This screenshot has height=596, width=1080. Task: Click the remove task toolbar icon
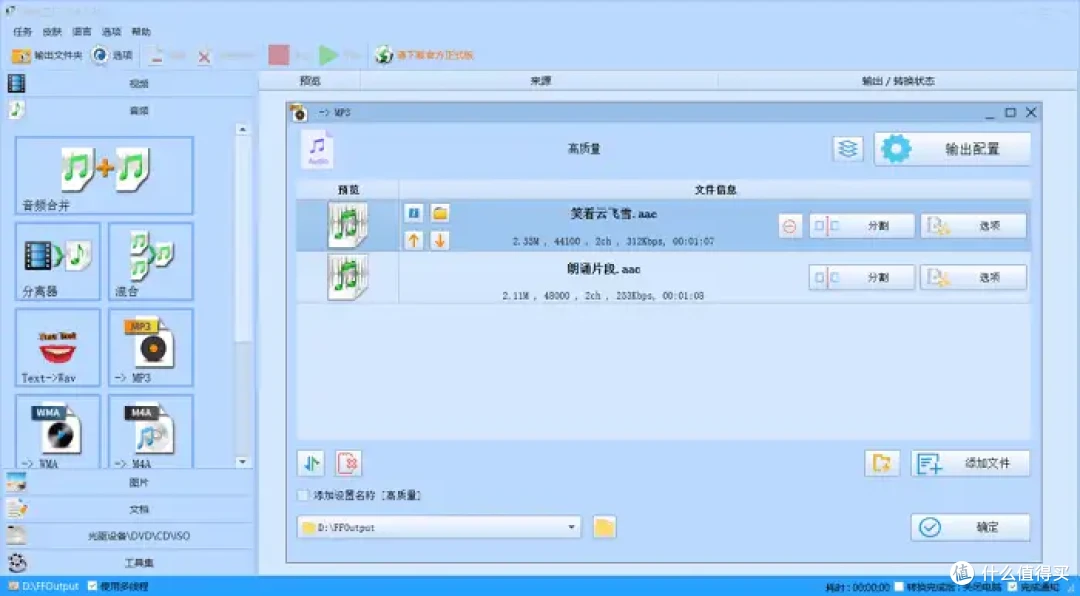156,55
